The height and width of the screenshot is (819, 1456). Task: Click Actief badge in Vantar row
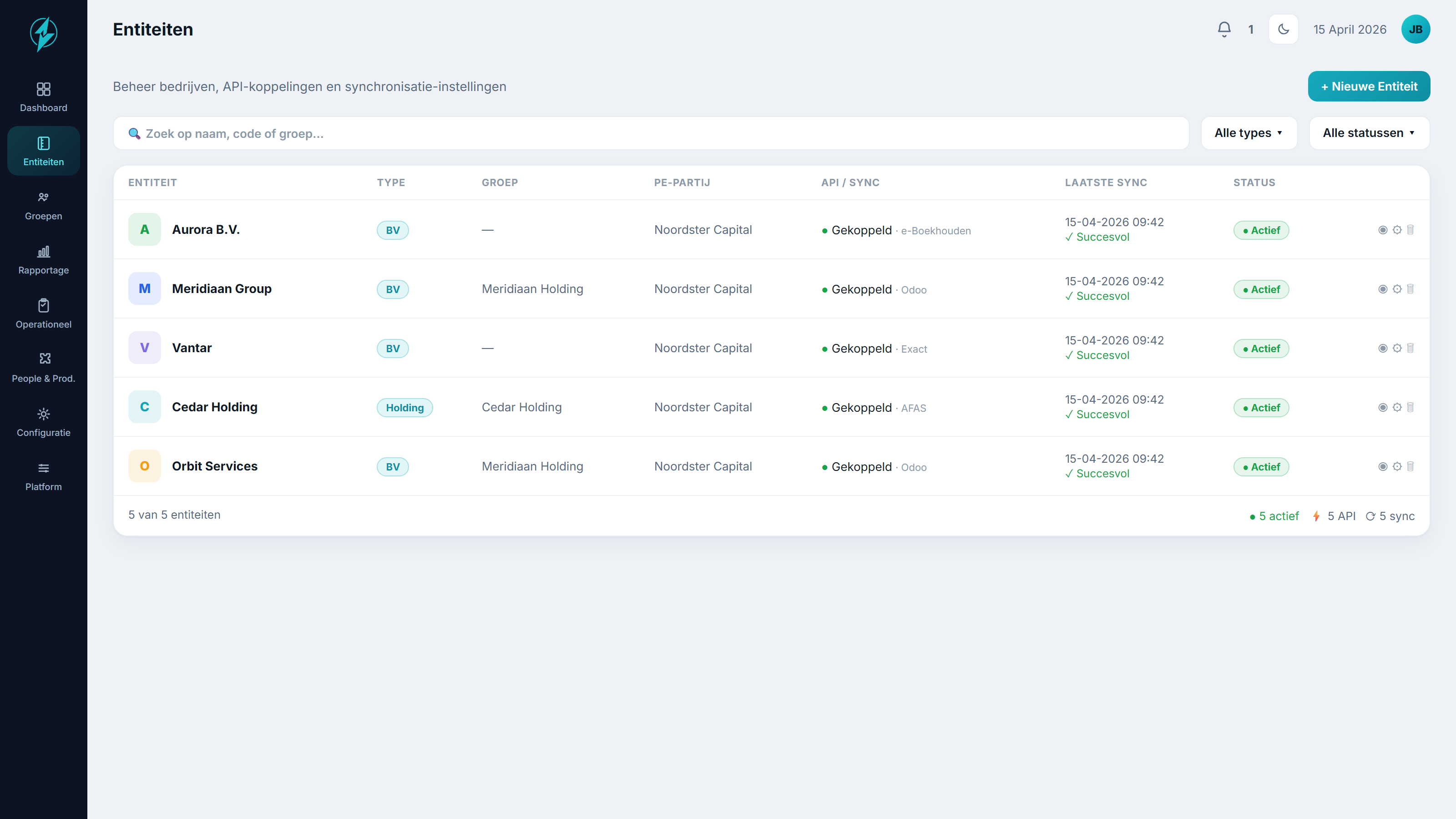pyautogui.click(x=1261, y=348)
